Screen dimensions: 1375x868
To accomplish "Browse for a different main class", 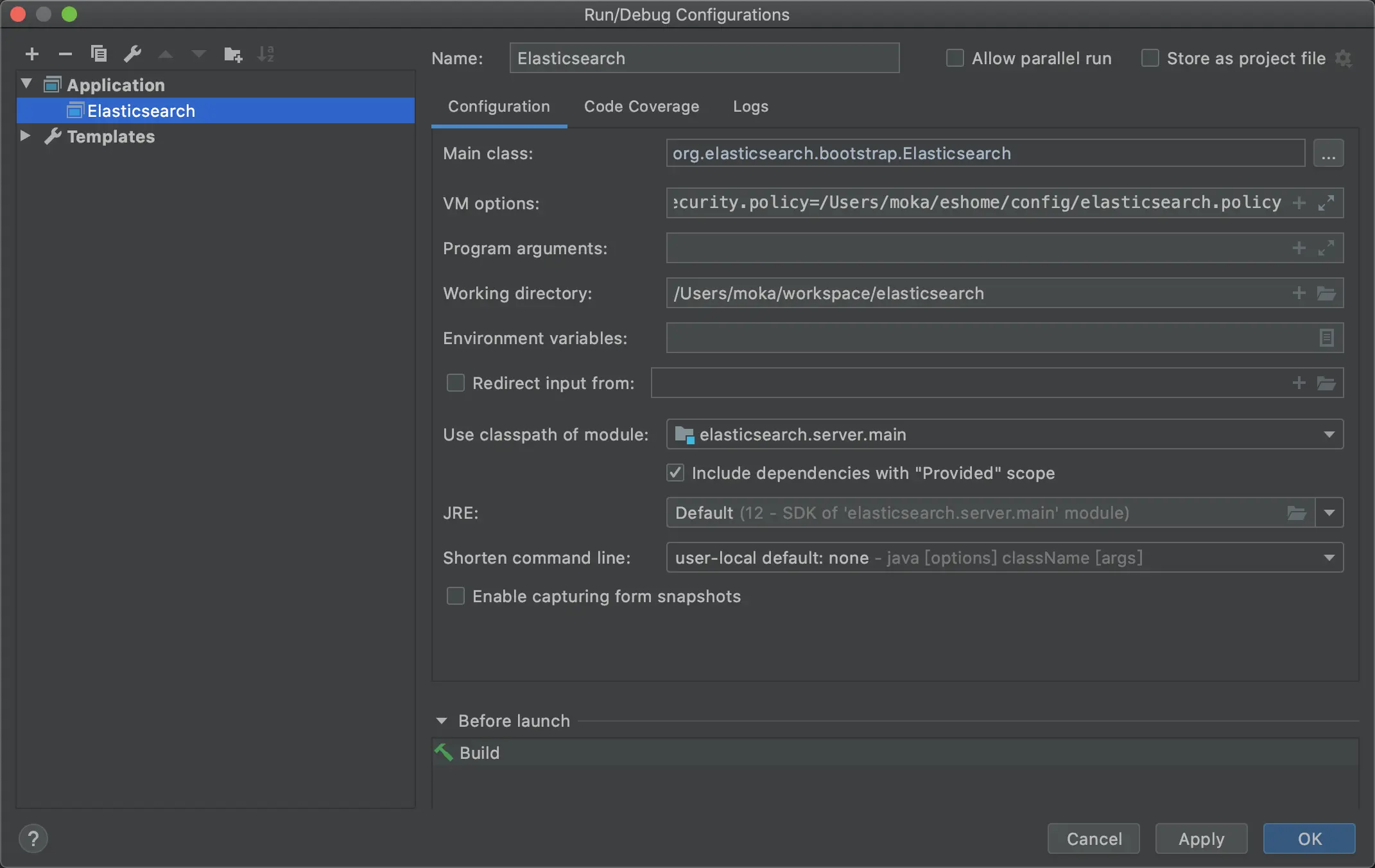I will pyautogui.click(x=1329, y=153).
